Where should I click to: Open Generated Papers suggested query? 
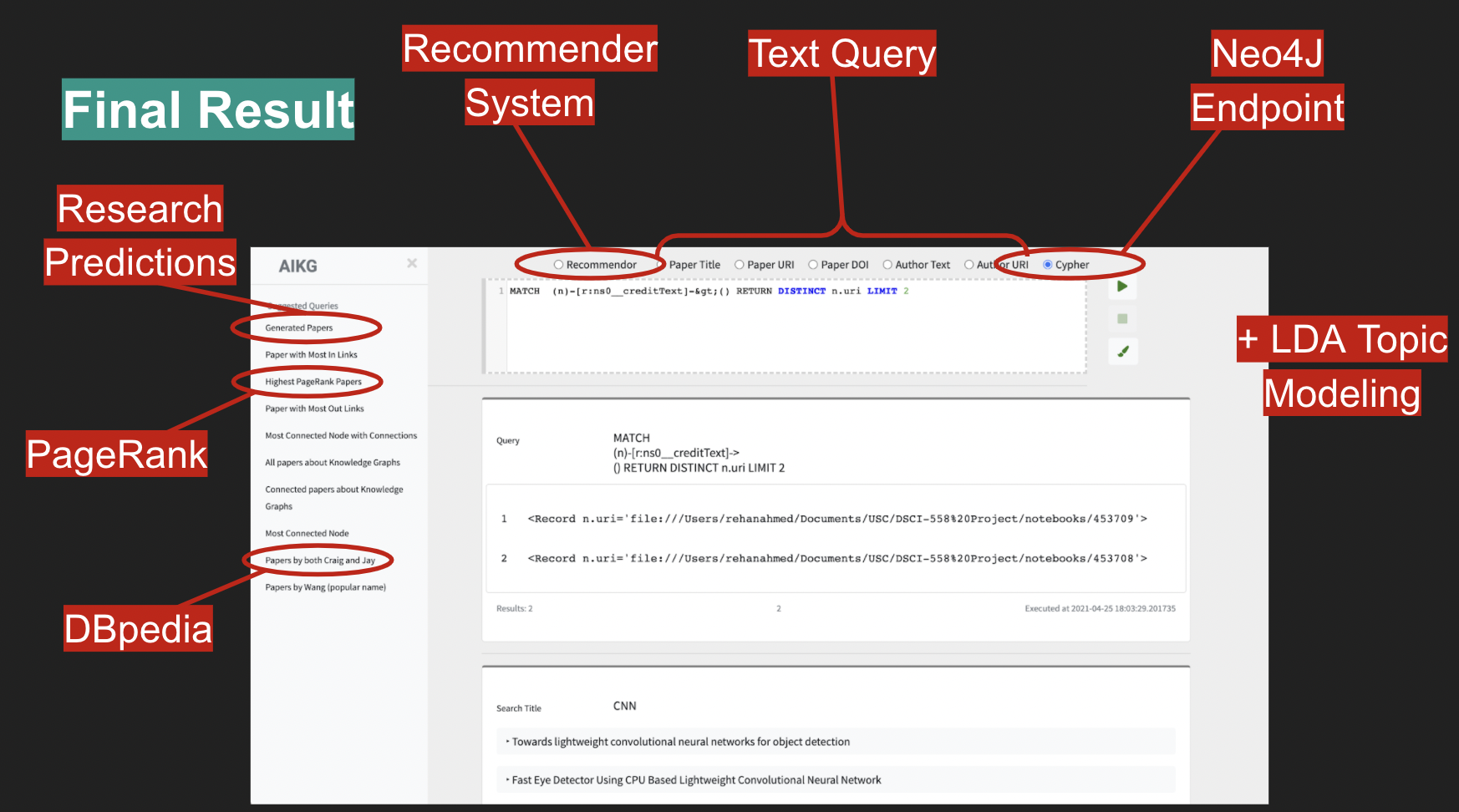(x=299, y=328)
